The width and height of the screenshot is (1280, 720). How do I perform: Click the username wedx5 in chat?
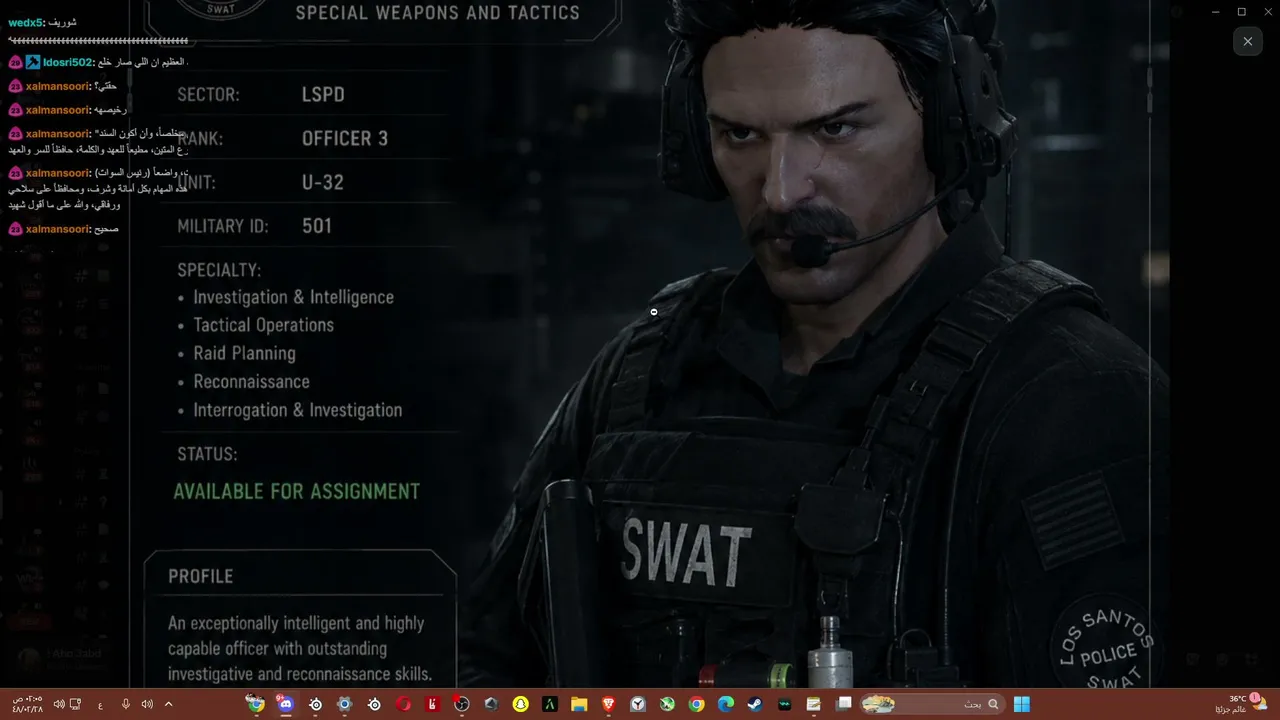coord(27,22)
